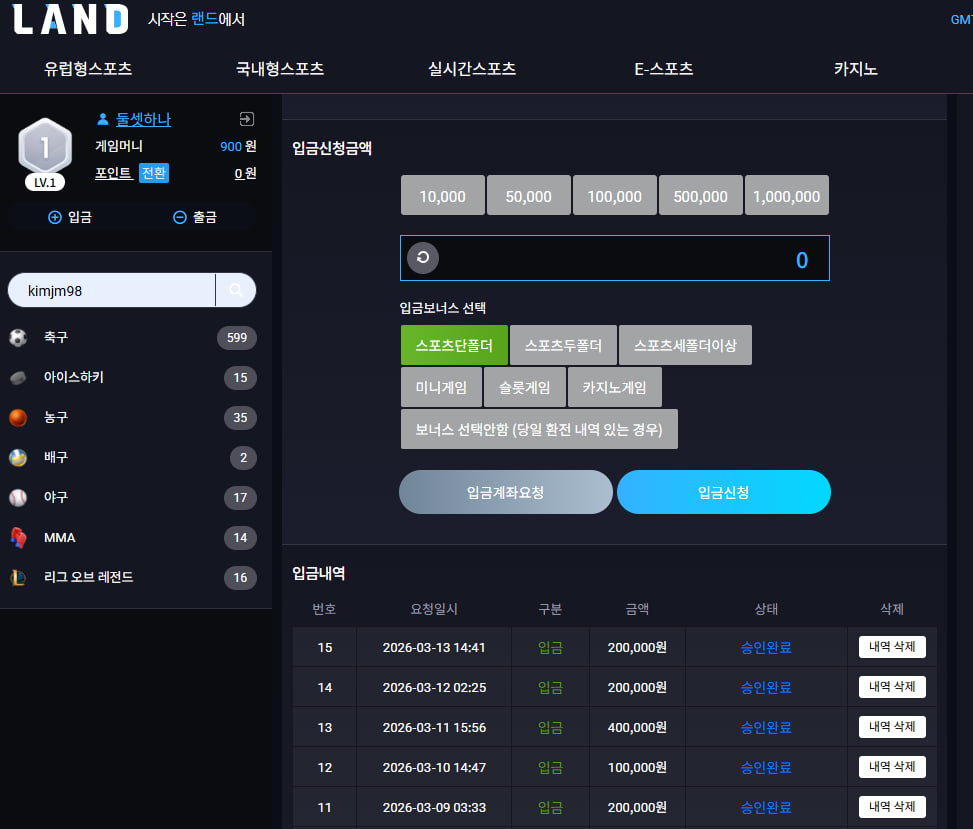Click the level 1 hexagon badge
This screenshot has width=973, height=829.
click(45, 148)
